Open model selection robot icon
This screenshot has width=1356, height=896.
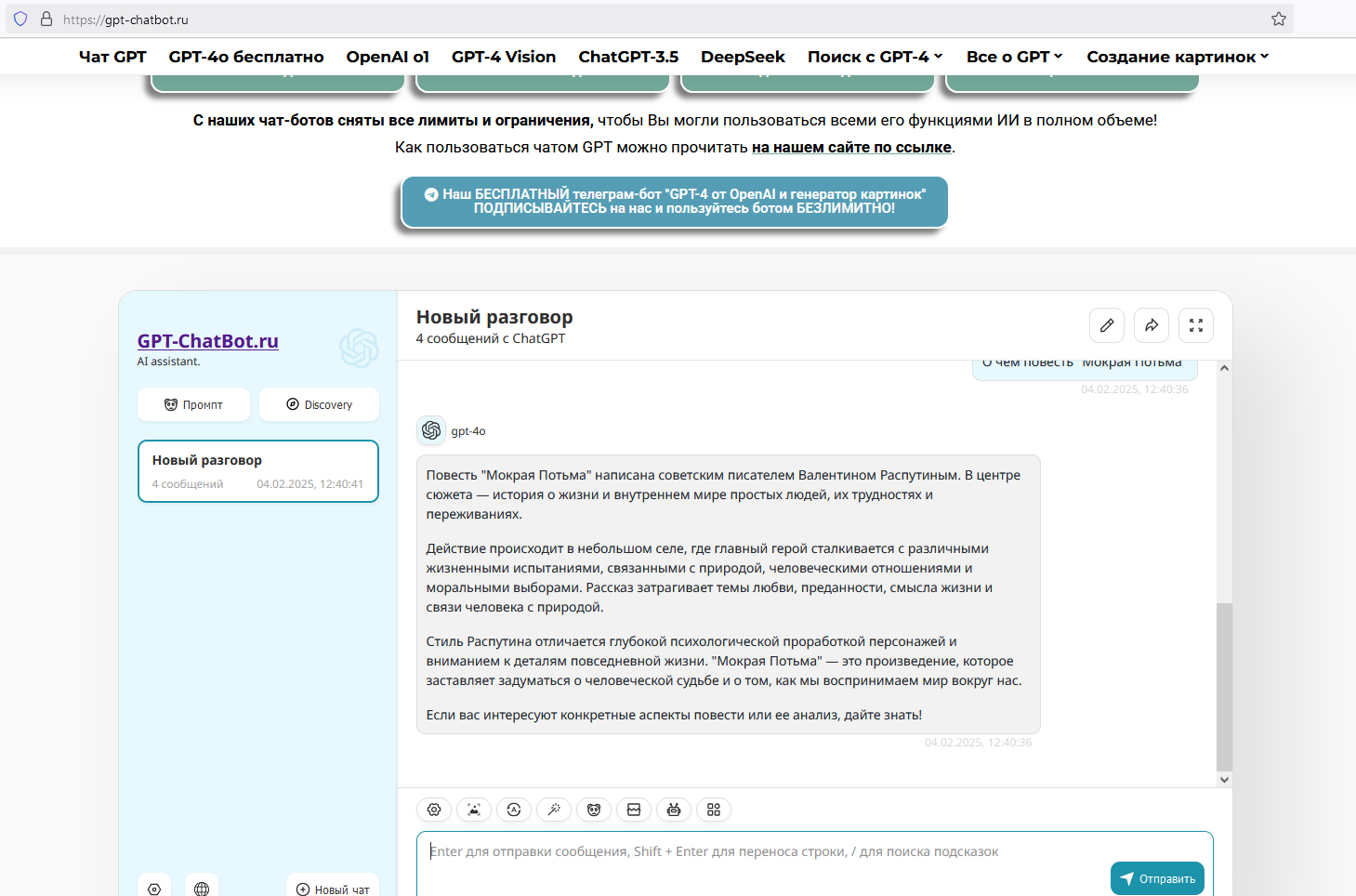674,810
